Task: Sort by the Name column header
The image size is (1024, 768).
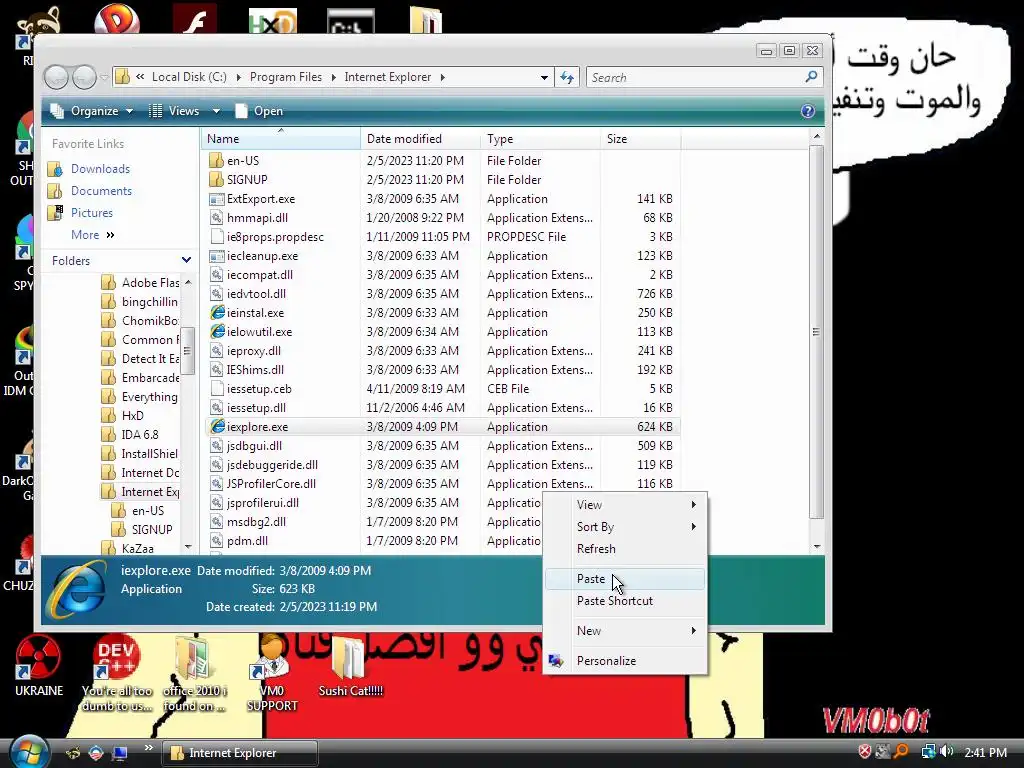Action: pyautogui.click(x=281, y=138)
